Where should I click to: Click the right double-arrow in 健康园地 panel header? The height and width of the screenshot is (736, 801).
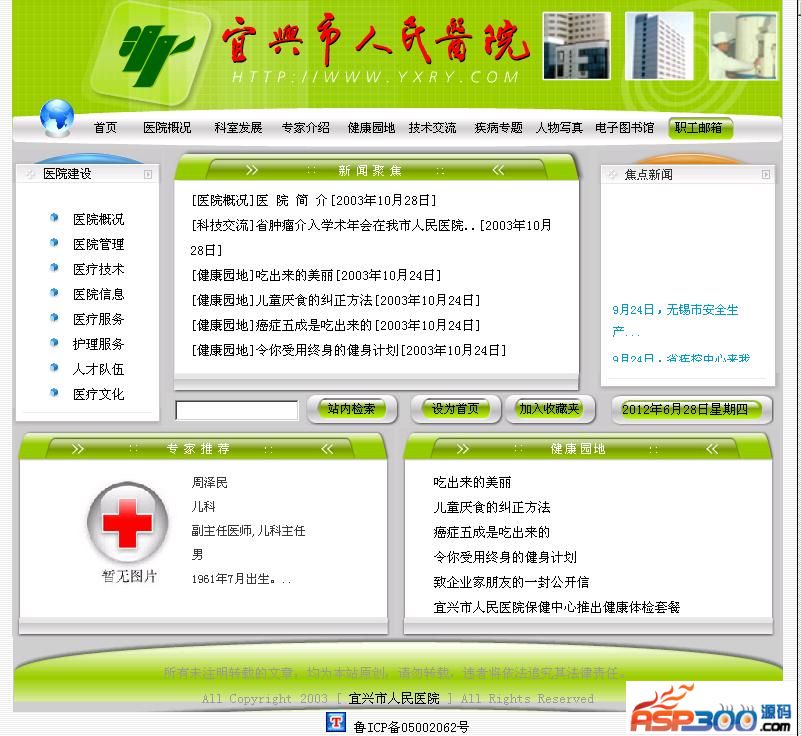click(x=462, y=449)
